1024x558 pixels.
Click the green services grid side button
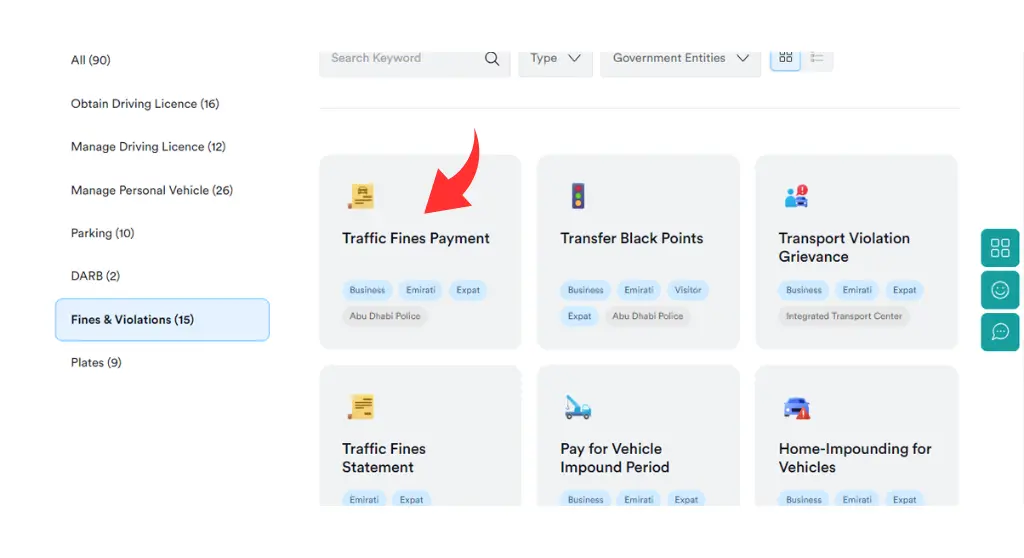click(1000, 248)
